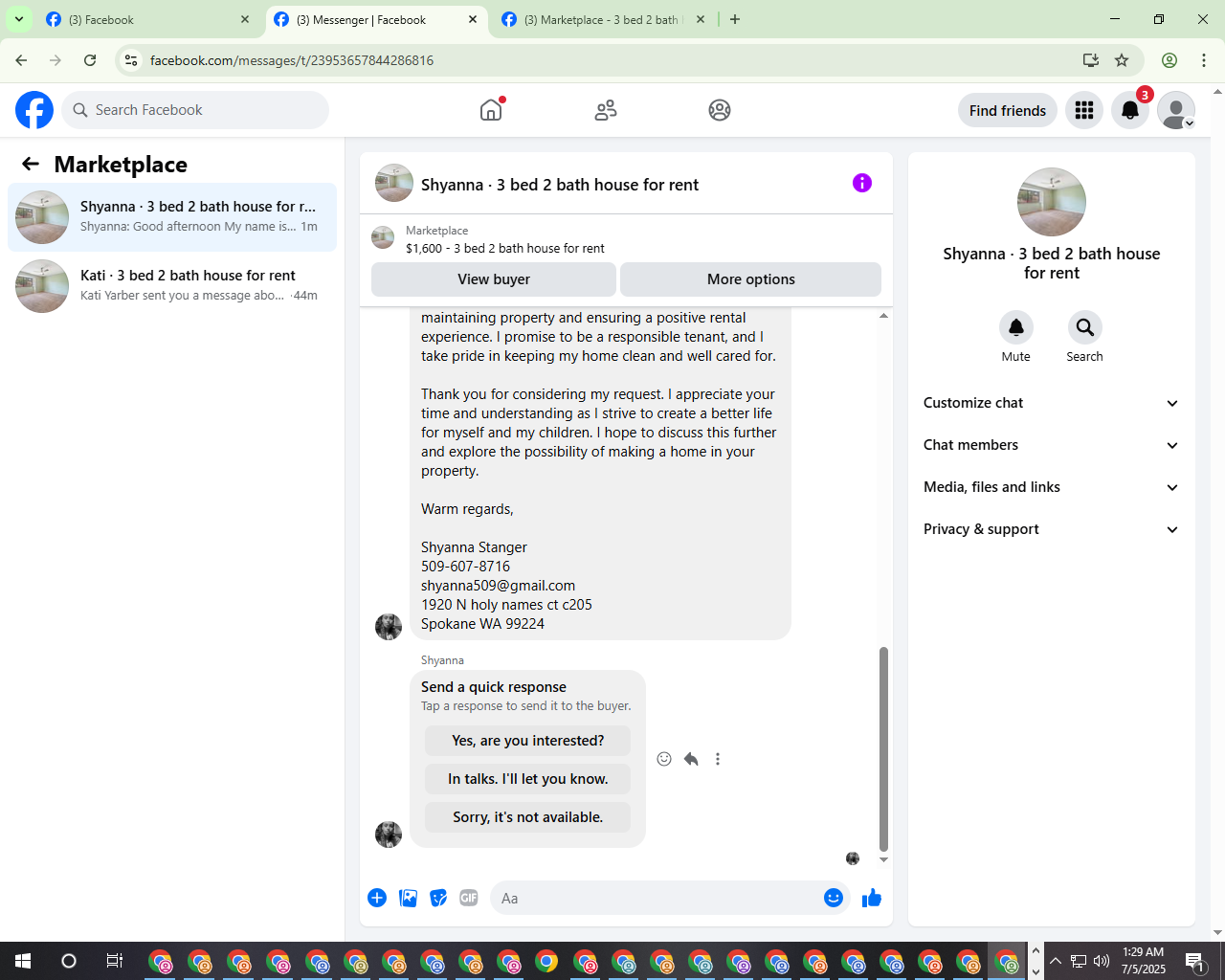Image resolution: width=1225 pixels, height=980 pixels.
Task: Expand Chat members section
Action: click(x=1052, y=445)
